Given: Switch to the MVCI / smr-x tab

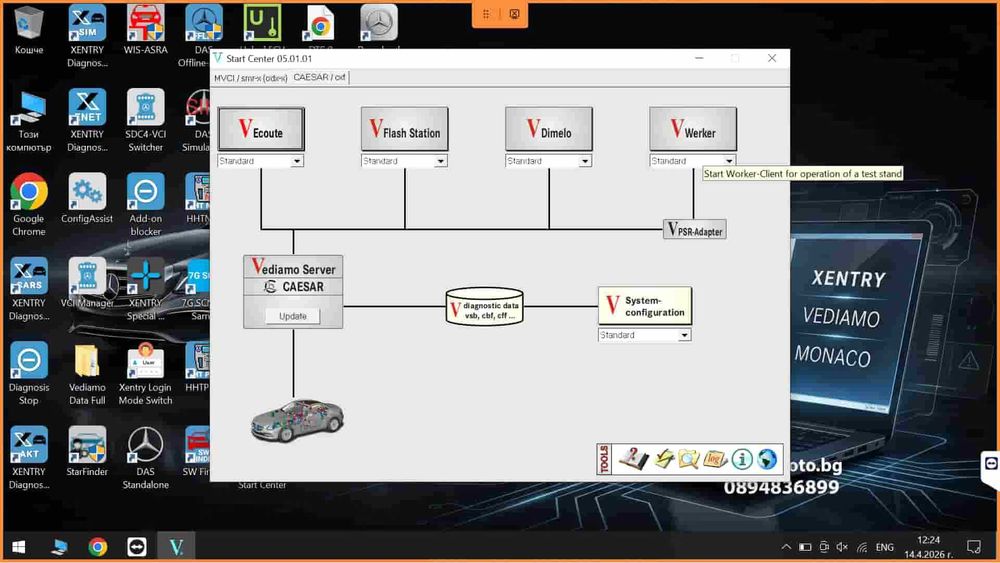Looking at the screenshot, I should [x=251, y=78].
